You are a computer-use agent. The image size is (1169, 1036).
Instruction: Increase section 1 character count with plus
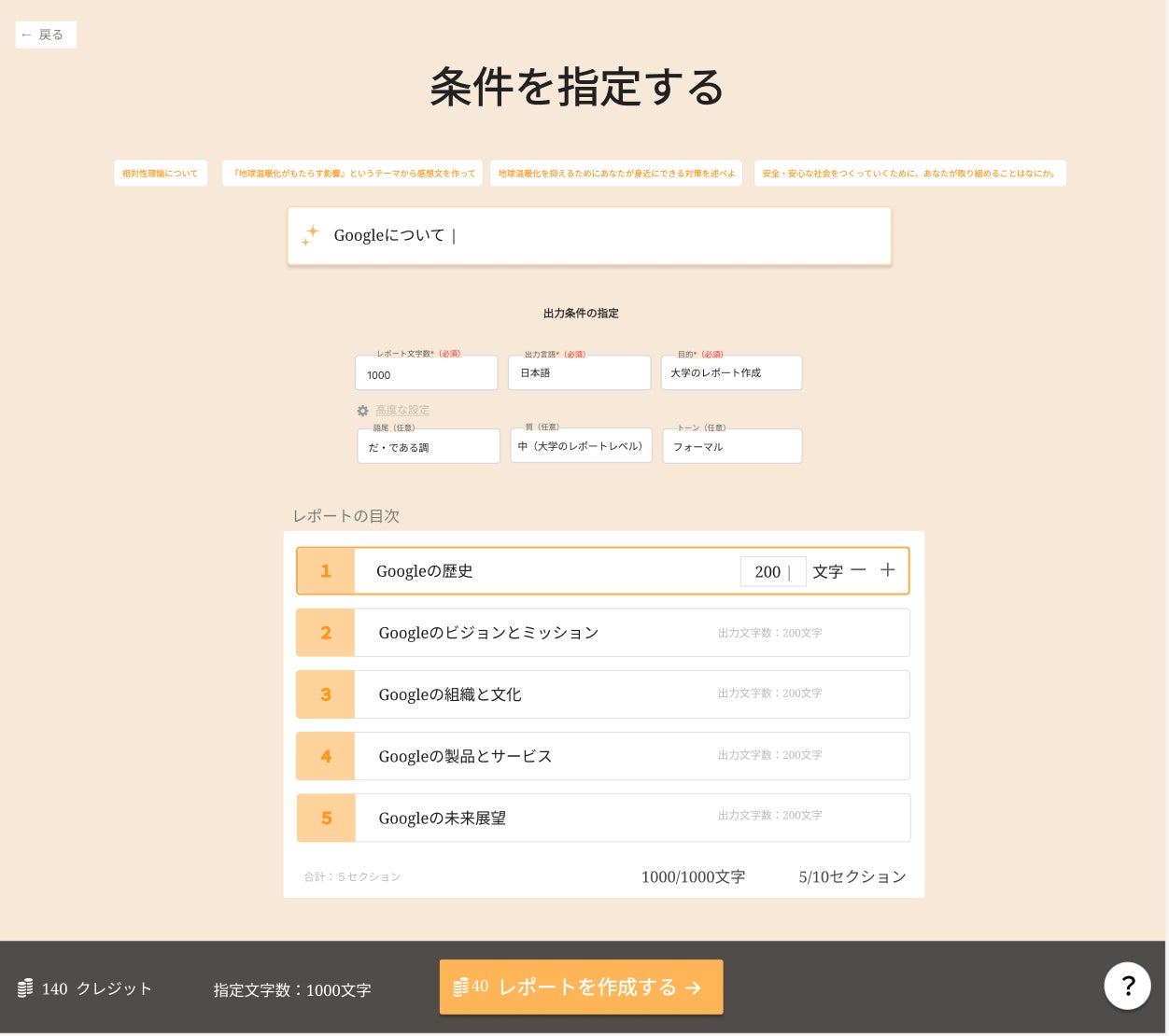click(x=888, y=569)
